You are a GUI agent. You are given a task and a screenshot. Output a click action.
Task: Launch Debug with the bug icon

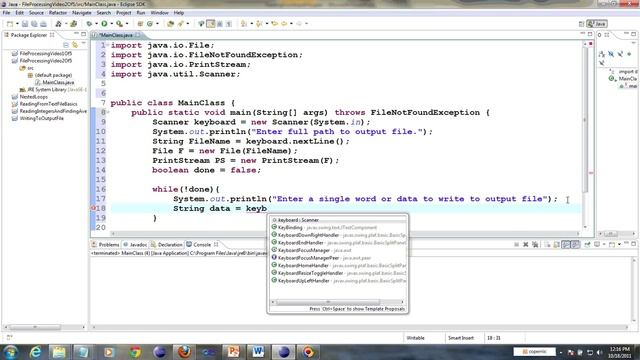[x=89, y=24]
